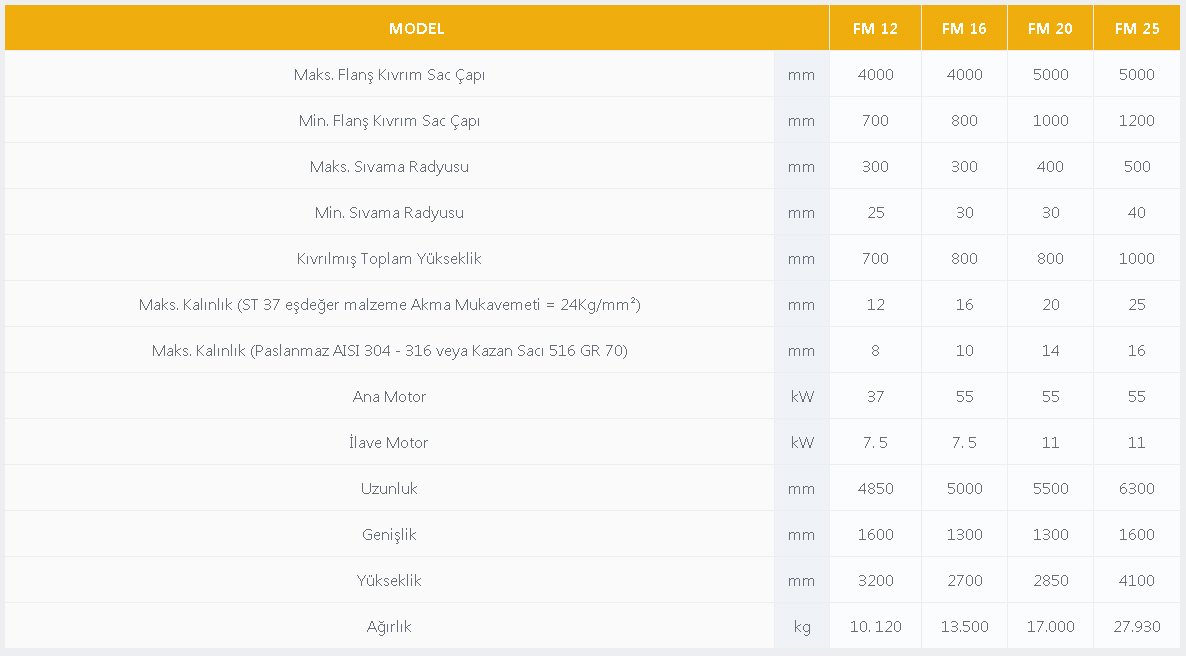Click the Ağırlık row label
This screenshot has width=1186, height=656.
click(x=390, y=626)
